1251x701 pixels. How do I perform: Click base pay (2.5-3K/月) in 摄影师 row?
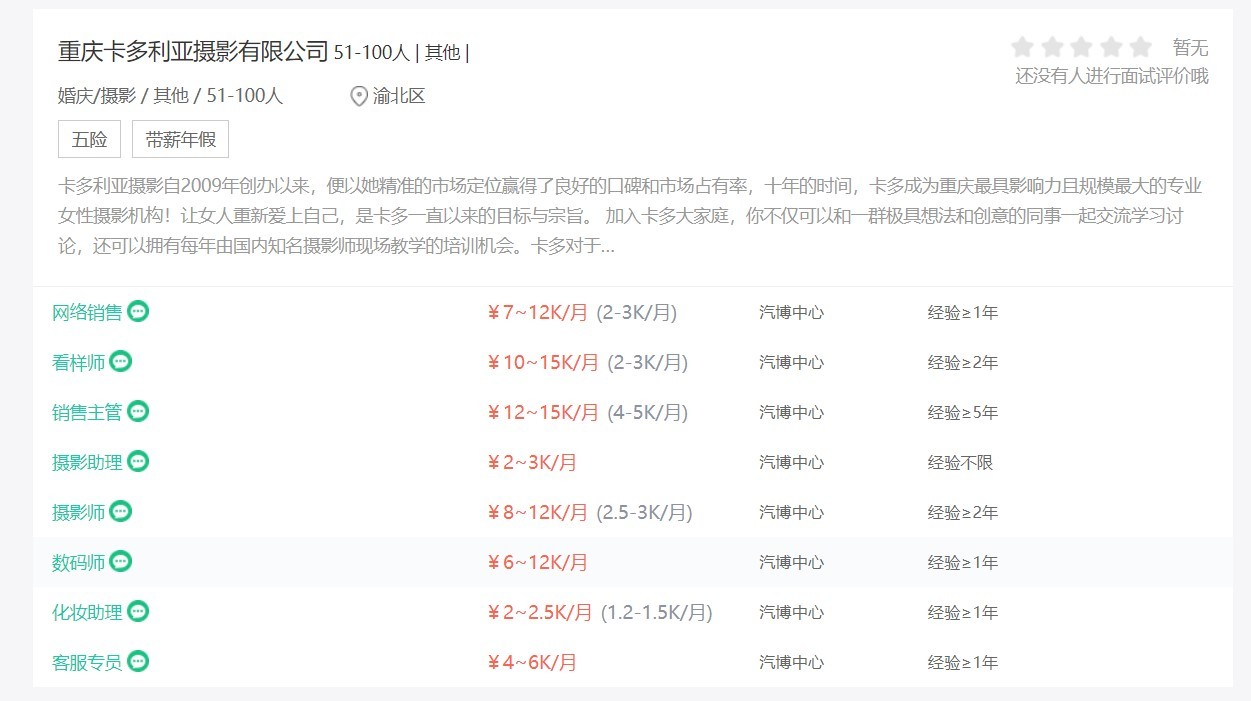[x=645, y=513]
